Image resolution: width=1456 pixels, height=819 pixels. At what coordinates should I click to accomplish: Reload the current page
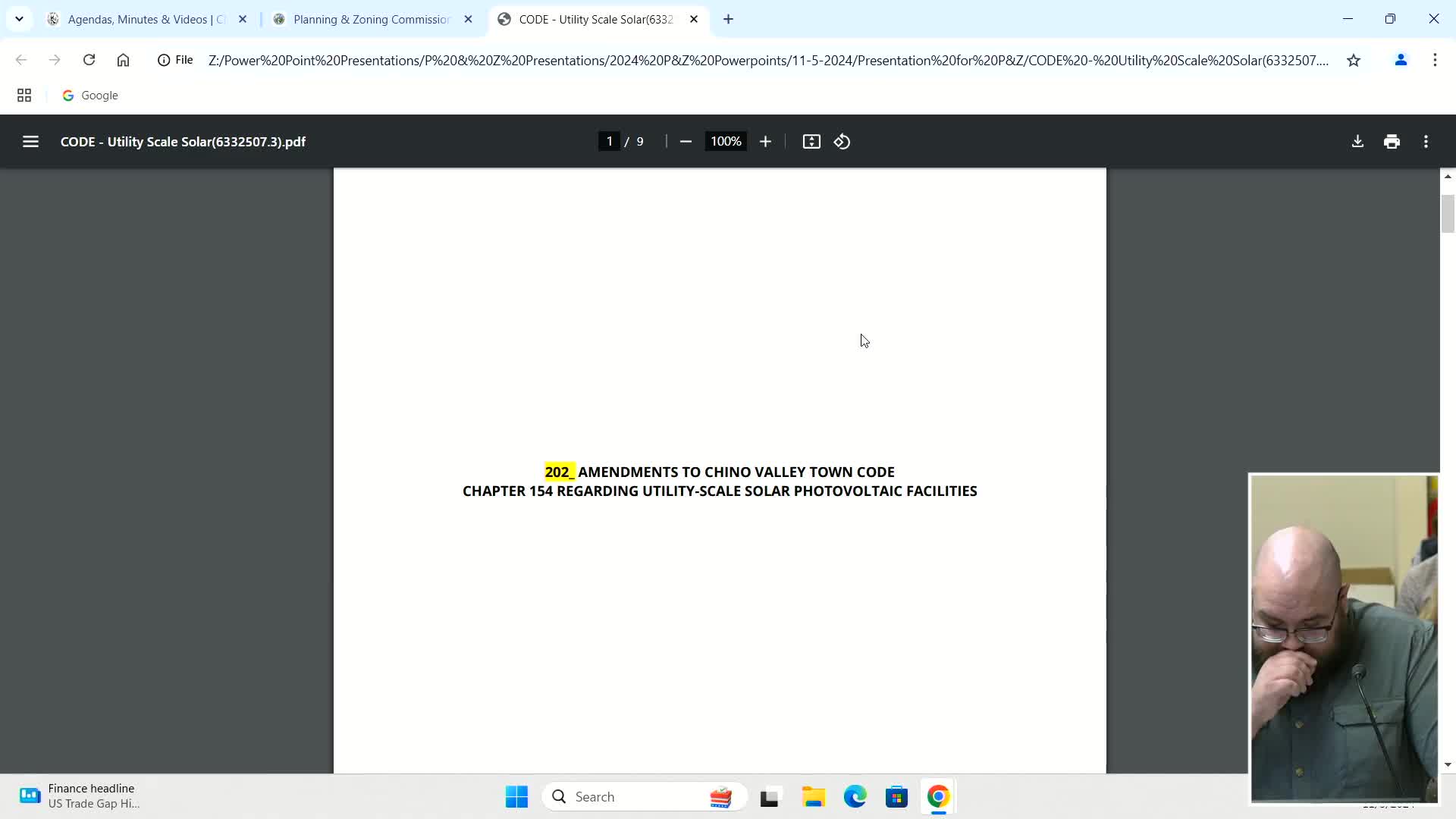pyautogui.click(x=89, y=60)
